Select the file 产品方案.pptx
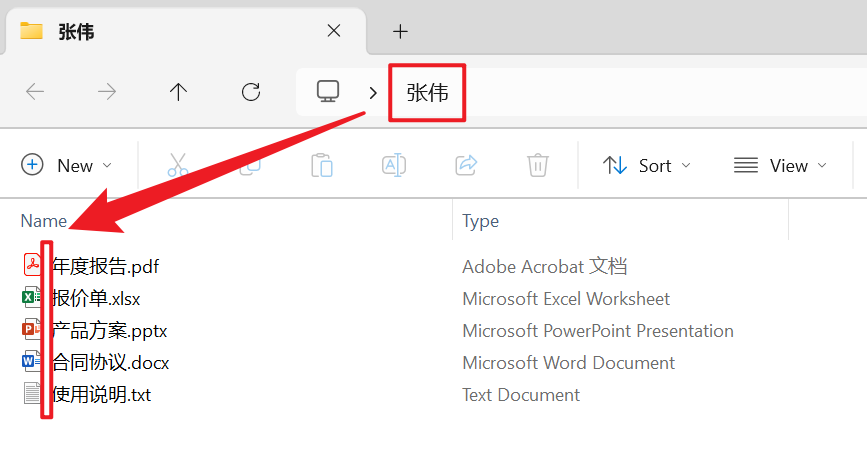Viewport: 867px width, 464px height. coord(109,331)
